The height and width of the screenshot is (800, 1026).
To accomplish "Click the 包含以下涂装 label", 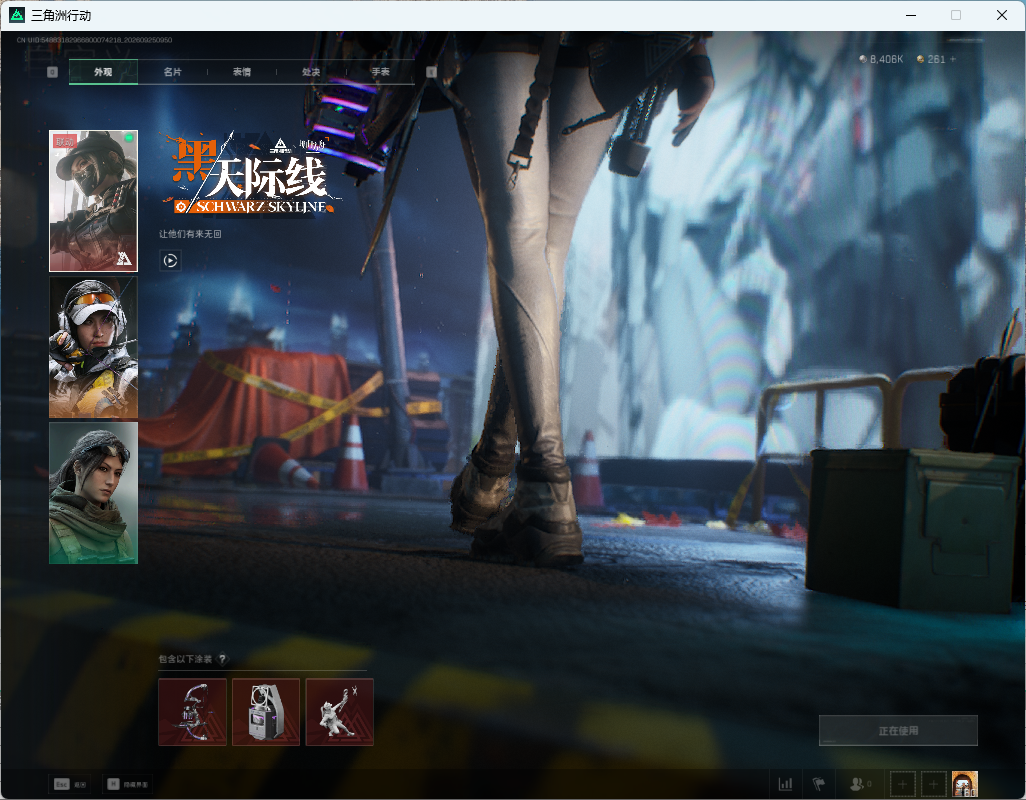I will pyautogui.click(x=185, y=659).
